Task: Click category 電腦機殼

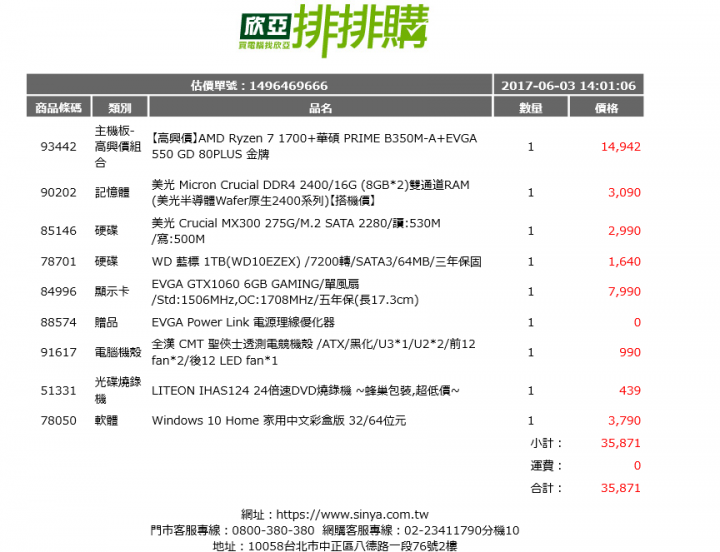Action: click(x=118, y=352)
